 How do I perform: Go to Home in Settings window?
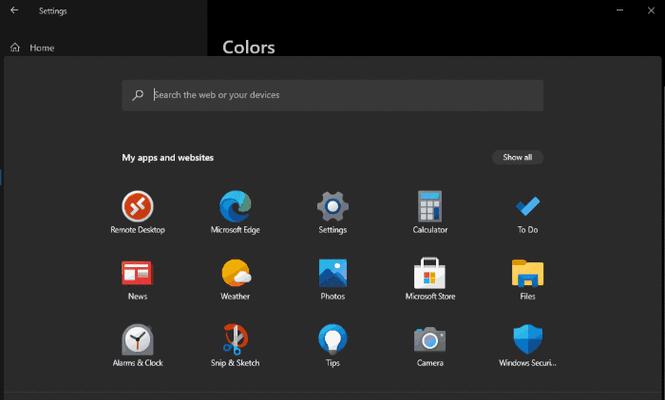[x=32, y=48]
